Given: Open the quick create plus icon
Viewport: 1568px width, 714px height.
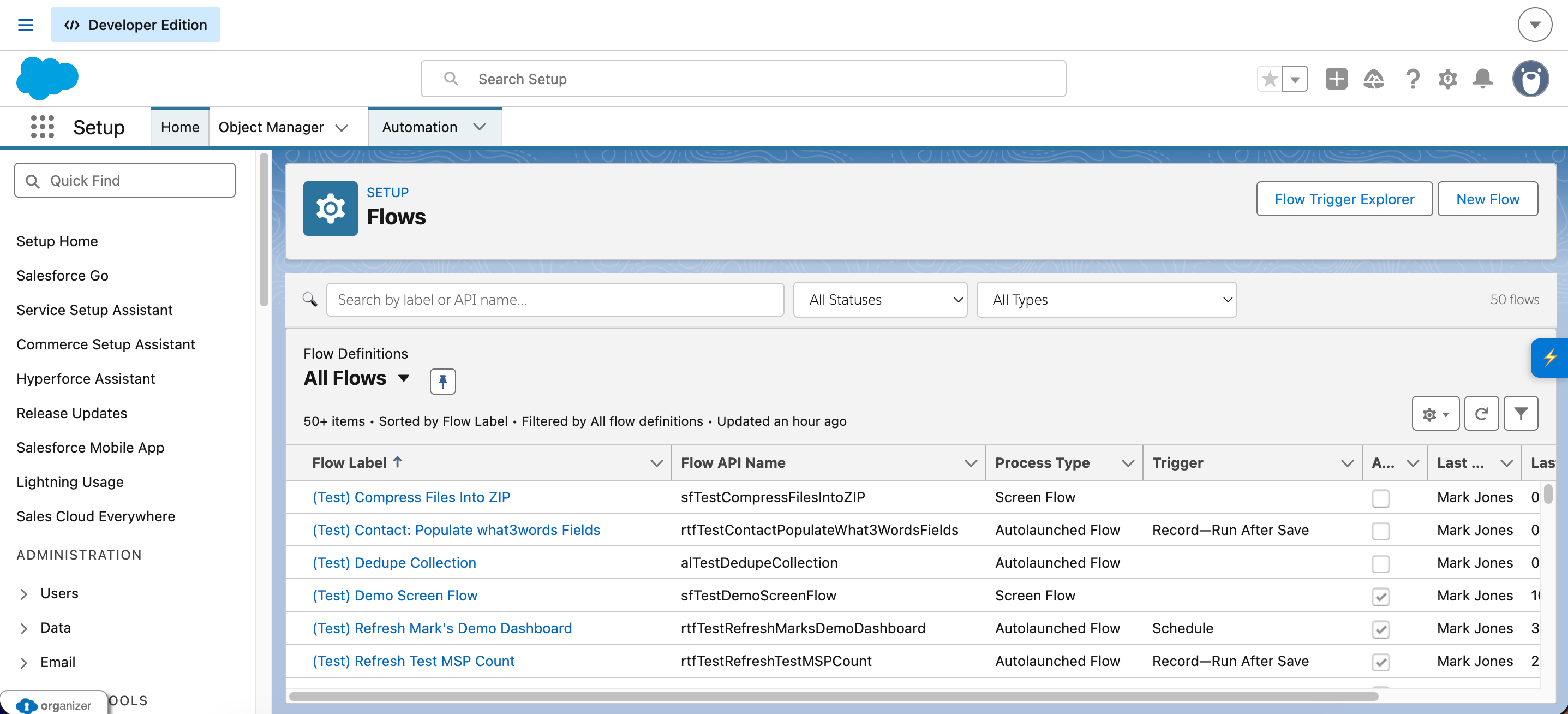Looking at the screenshot, I should click(x=1336, y=79).
